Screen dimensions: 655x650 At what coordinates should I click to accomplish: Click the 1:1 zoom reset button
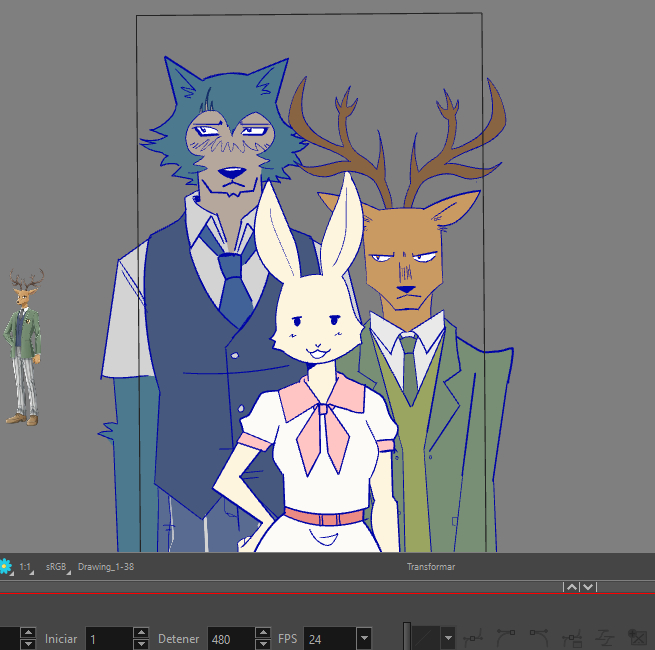25,567
